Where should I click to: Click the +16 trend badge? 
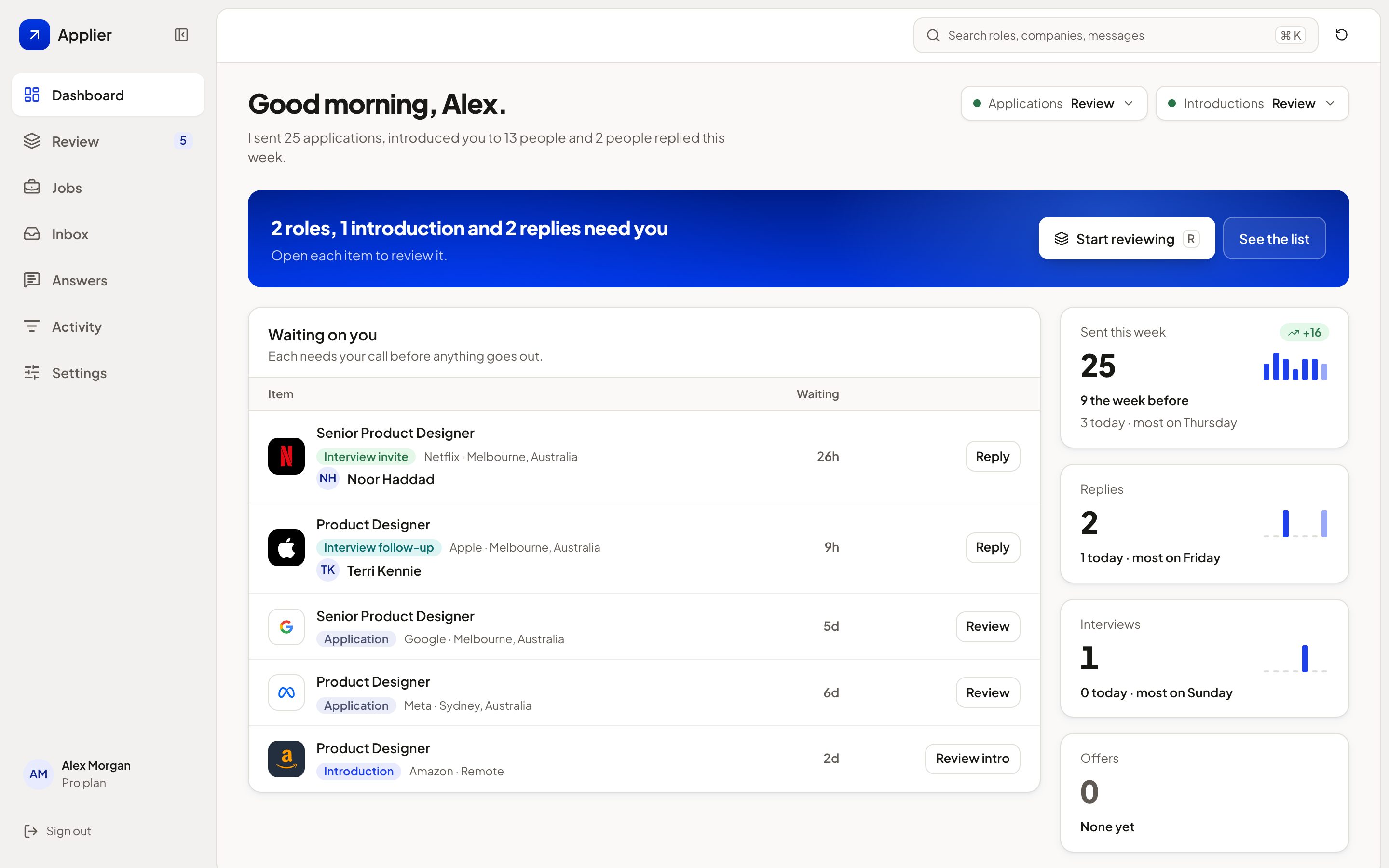pos(1304,332)
